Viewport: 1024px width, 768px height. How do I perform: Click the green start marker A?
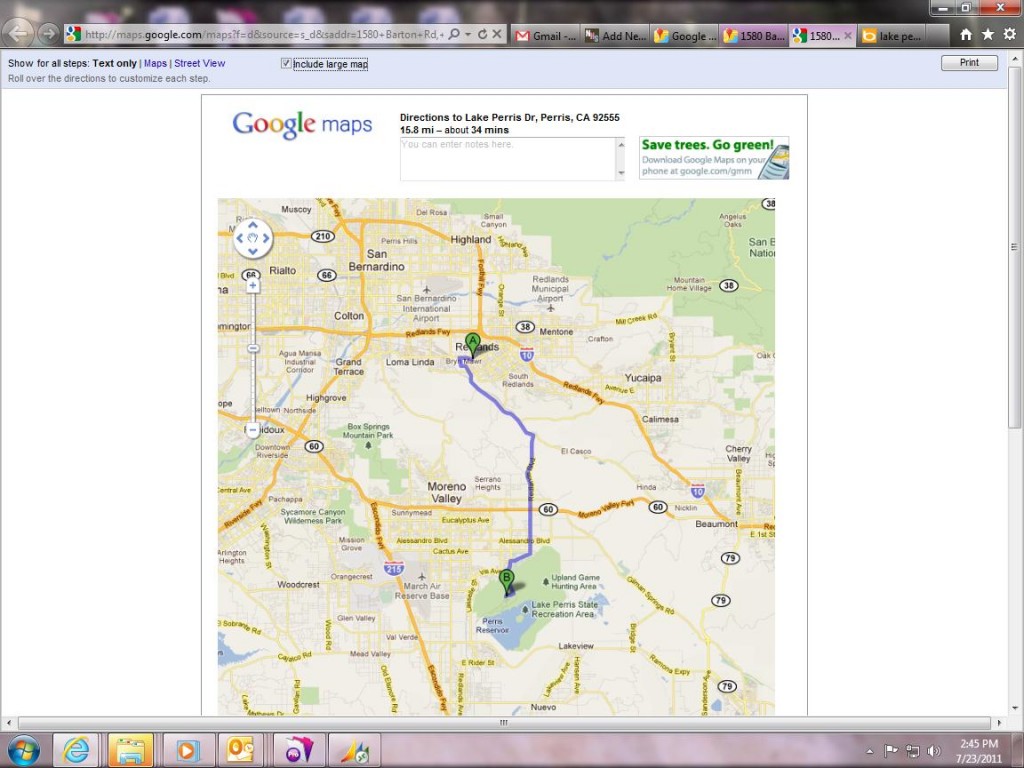click(x=473, y=343)
